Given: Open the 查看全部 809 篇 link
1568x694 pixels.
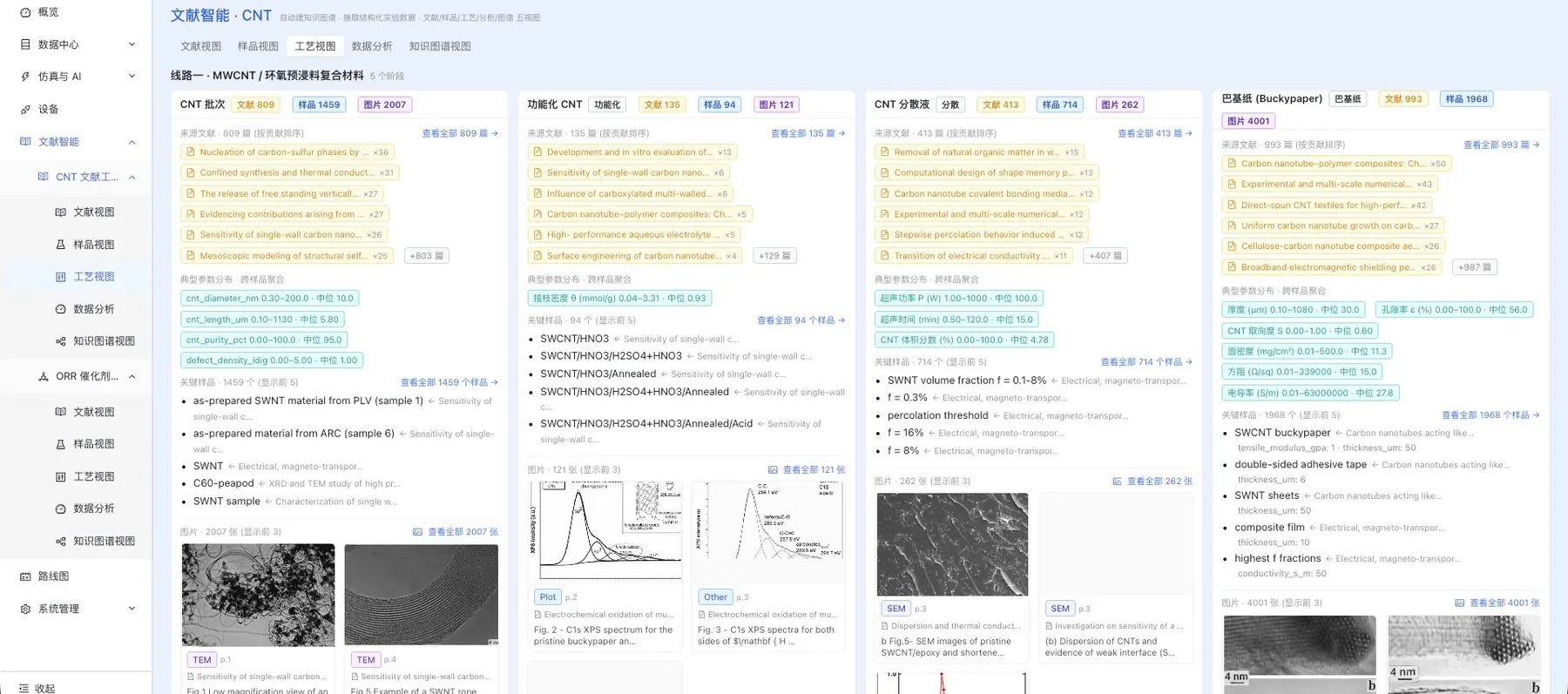Looking at the screenshot, I should tap(460, 134).
